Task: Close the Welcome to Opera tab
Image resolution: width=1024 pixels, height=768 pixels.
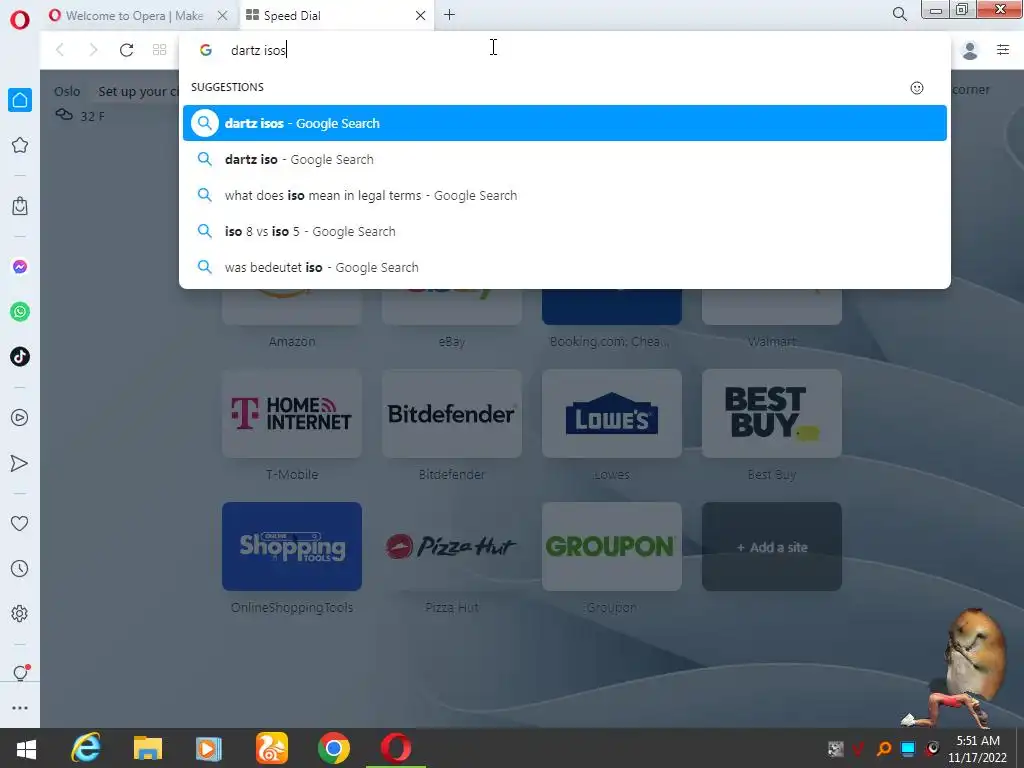Action: pyautogui.click(x=223, y=16)
